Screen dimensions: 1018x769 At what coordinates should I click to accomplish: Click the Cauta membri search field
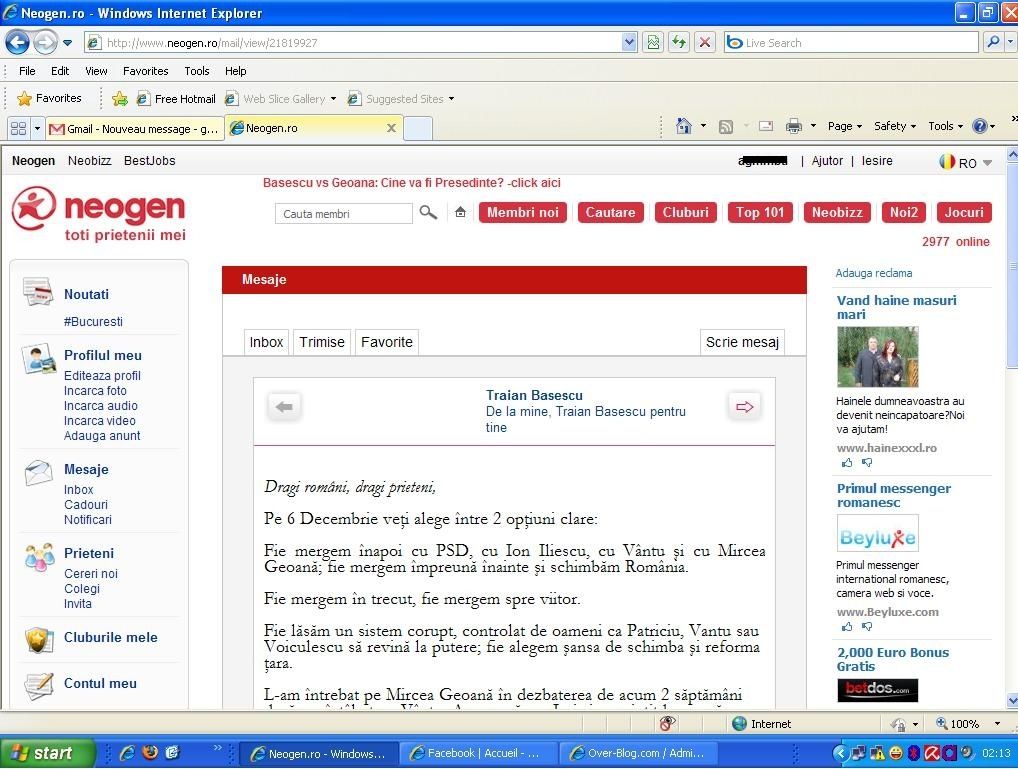[343, 214]
